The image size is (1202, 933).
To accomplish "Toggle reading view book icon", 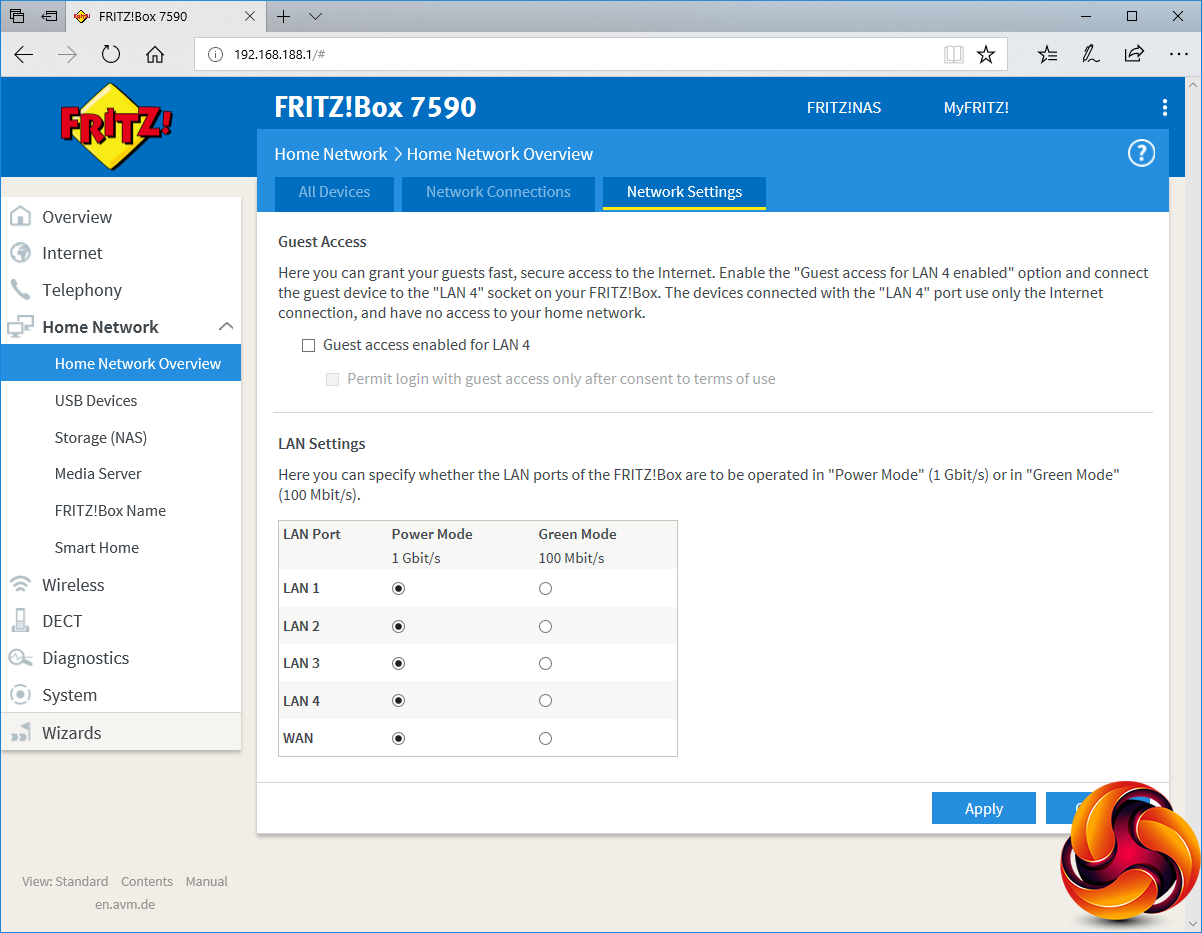I will (954, 54).
